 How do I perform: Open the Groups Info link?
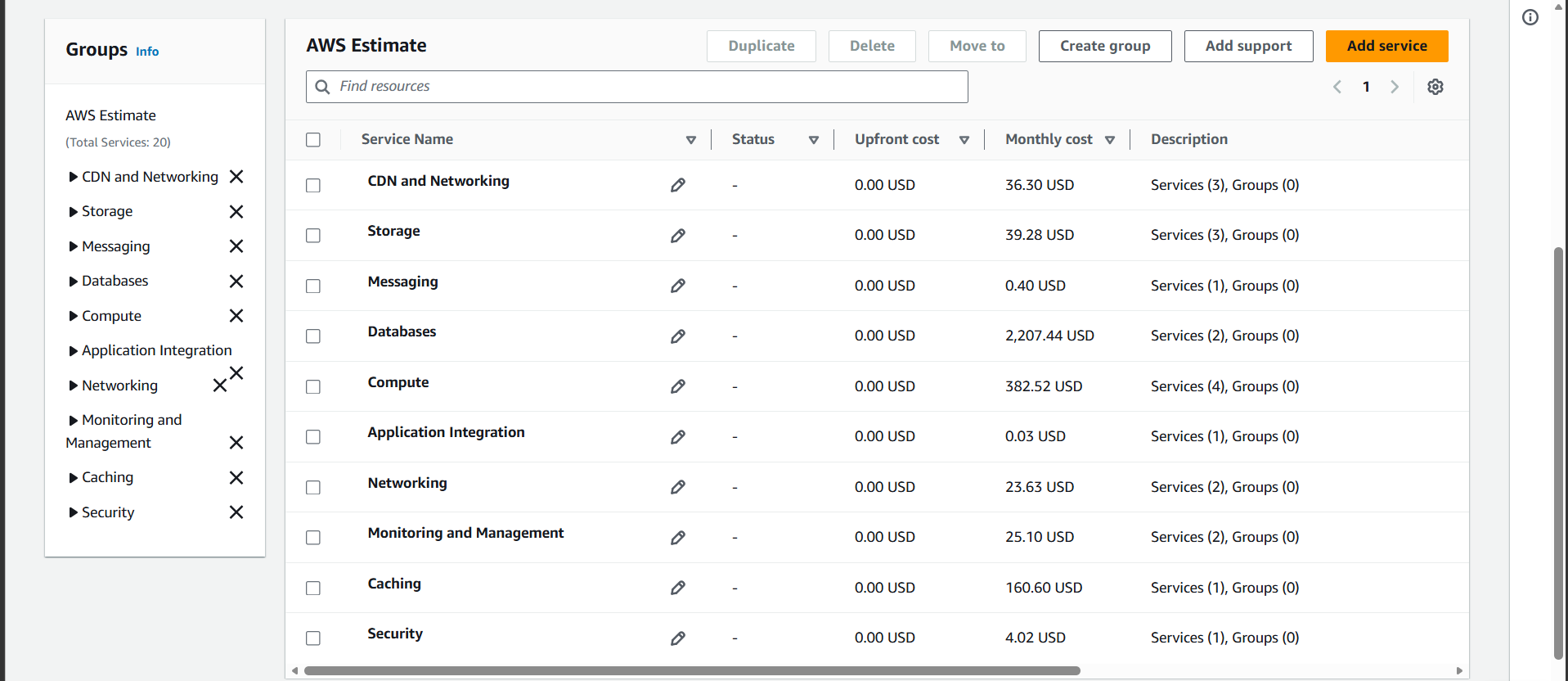pyautogui.click(x=147, y=52)
